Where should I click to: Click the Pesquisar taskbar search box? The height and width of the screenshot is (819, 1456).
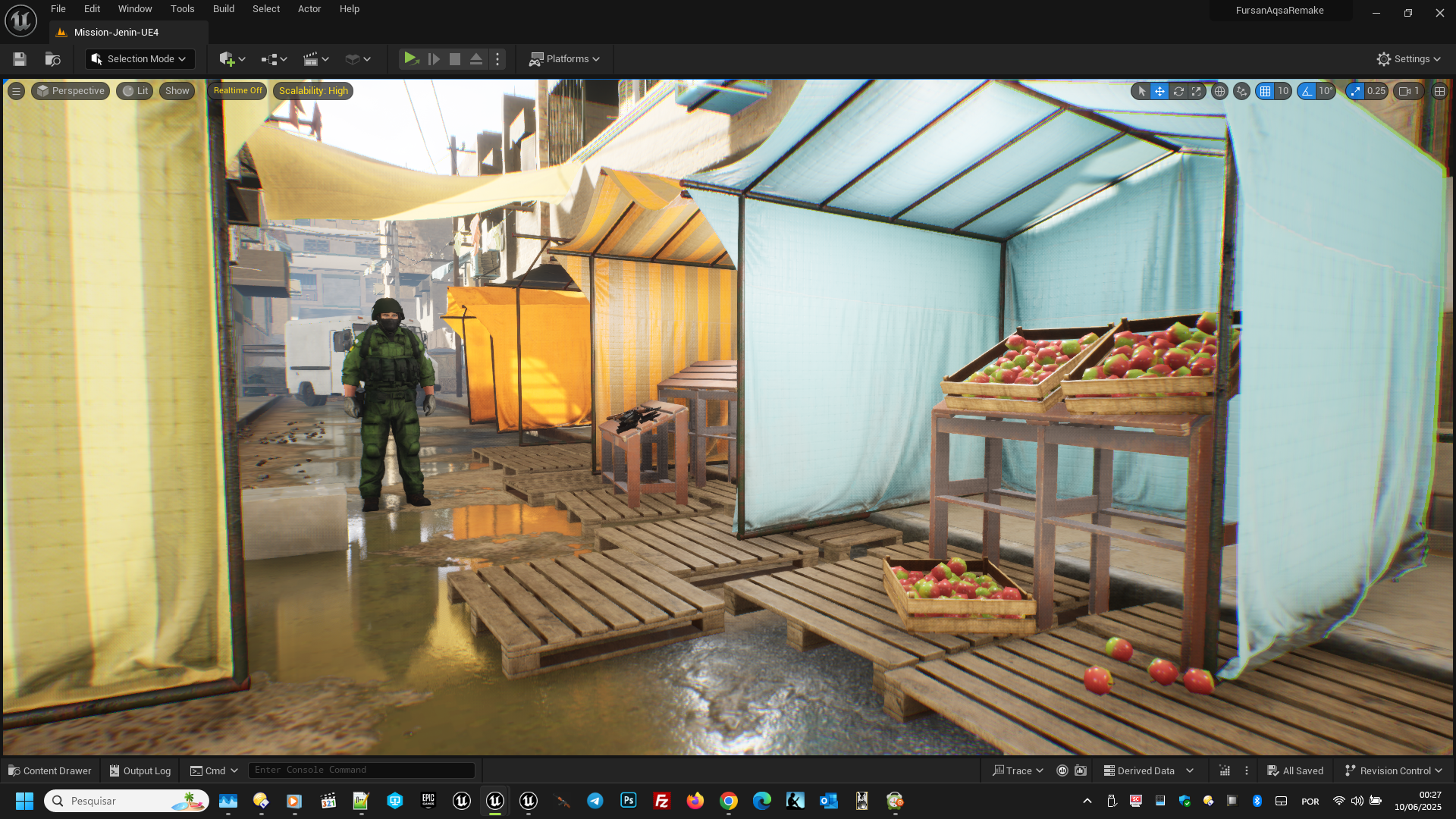coord(127,801)
